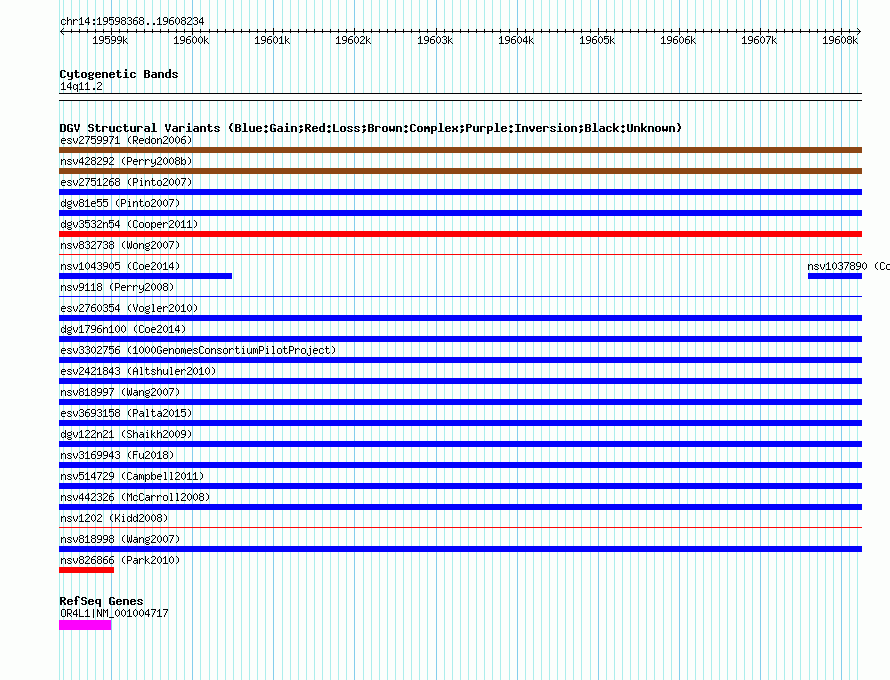
Task: Click the dgv122n21 (Shaikh2009) label
Action: (x=126, y=434)
